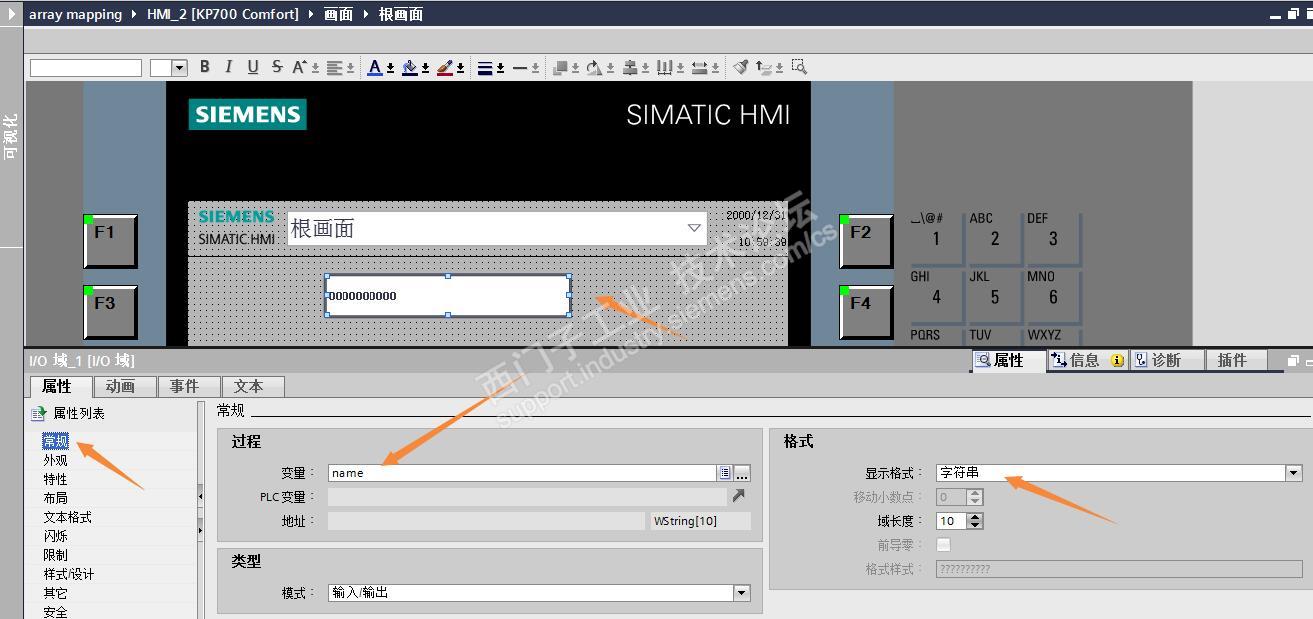Click the F4 function key
This screenshot has width=1313, height=619.
pyautogui.click(x=866, y=312)
